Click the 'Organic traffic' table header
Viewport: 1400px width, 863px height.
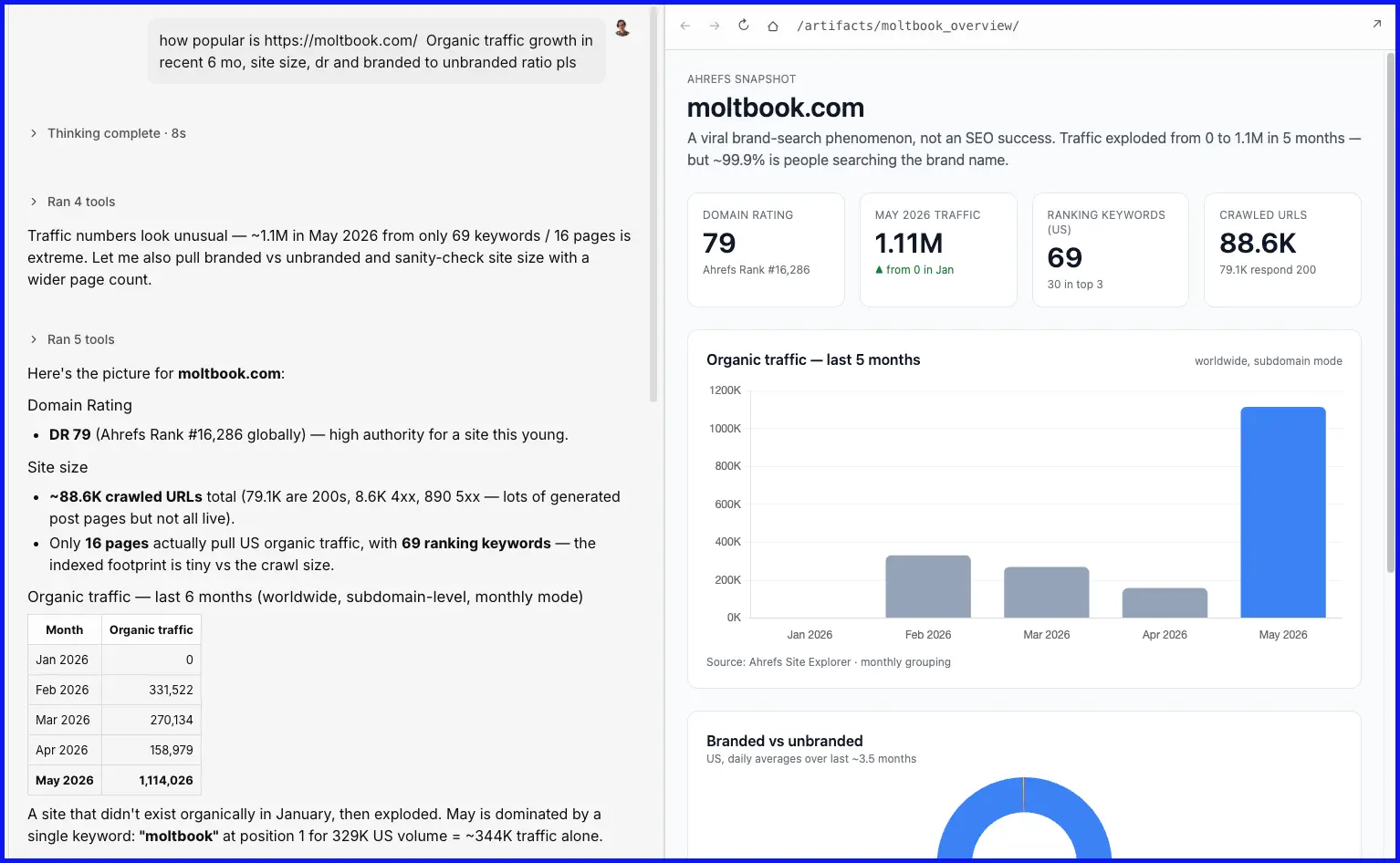151,629
